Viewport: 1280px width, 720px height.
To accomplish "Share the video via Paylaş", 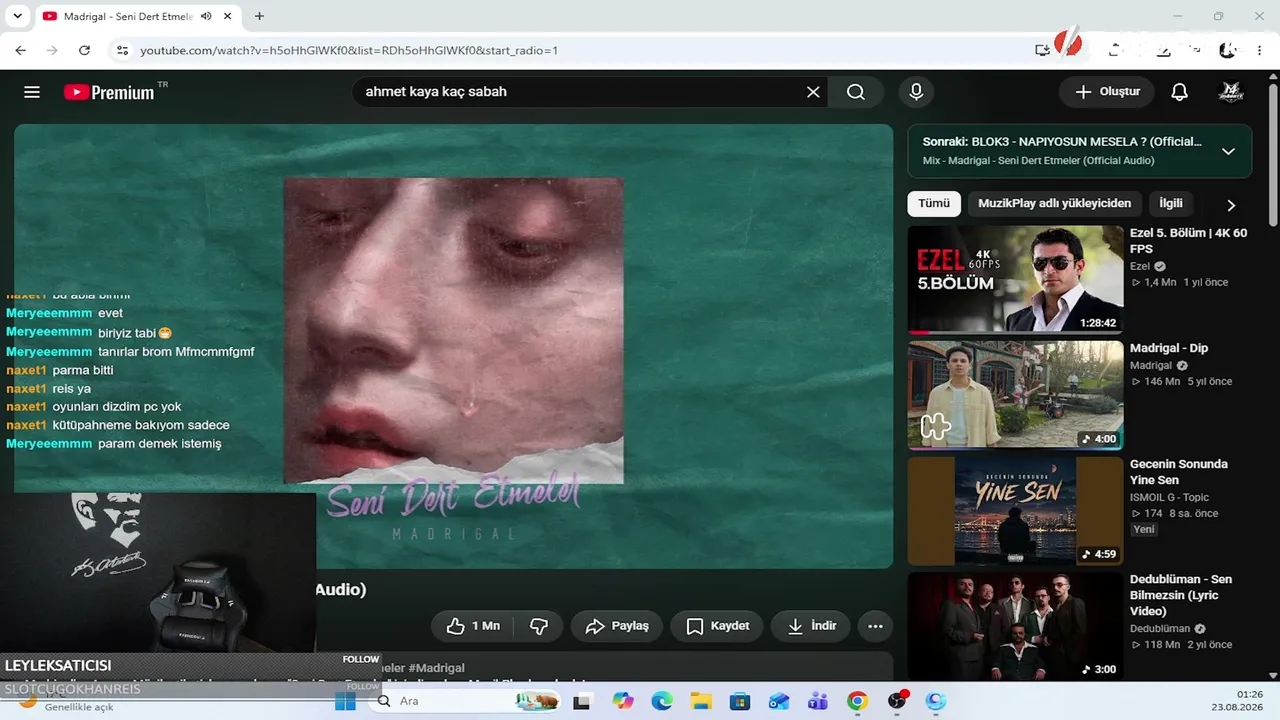I will pos(617,626).
